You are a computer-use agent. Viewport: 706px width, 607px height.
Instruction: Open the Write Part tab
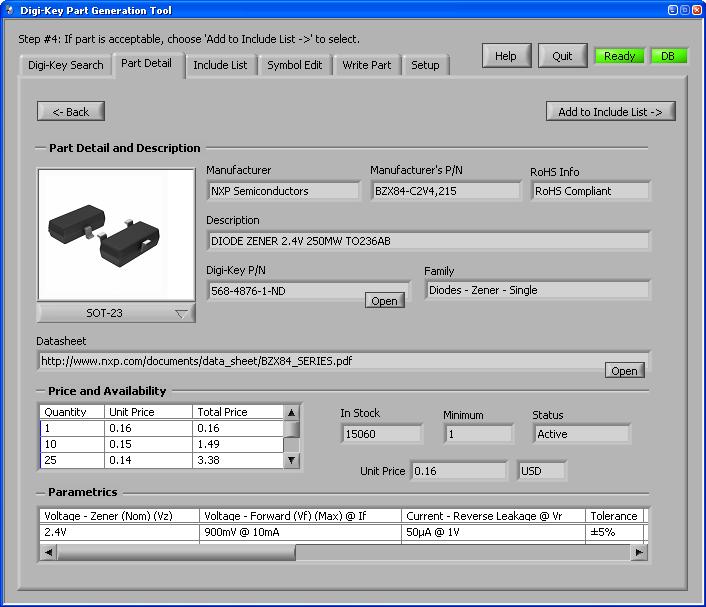pyautogui.click(x=367, y=65)
